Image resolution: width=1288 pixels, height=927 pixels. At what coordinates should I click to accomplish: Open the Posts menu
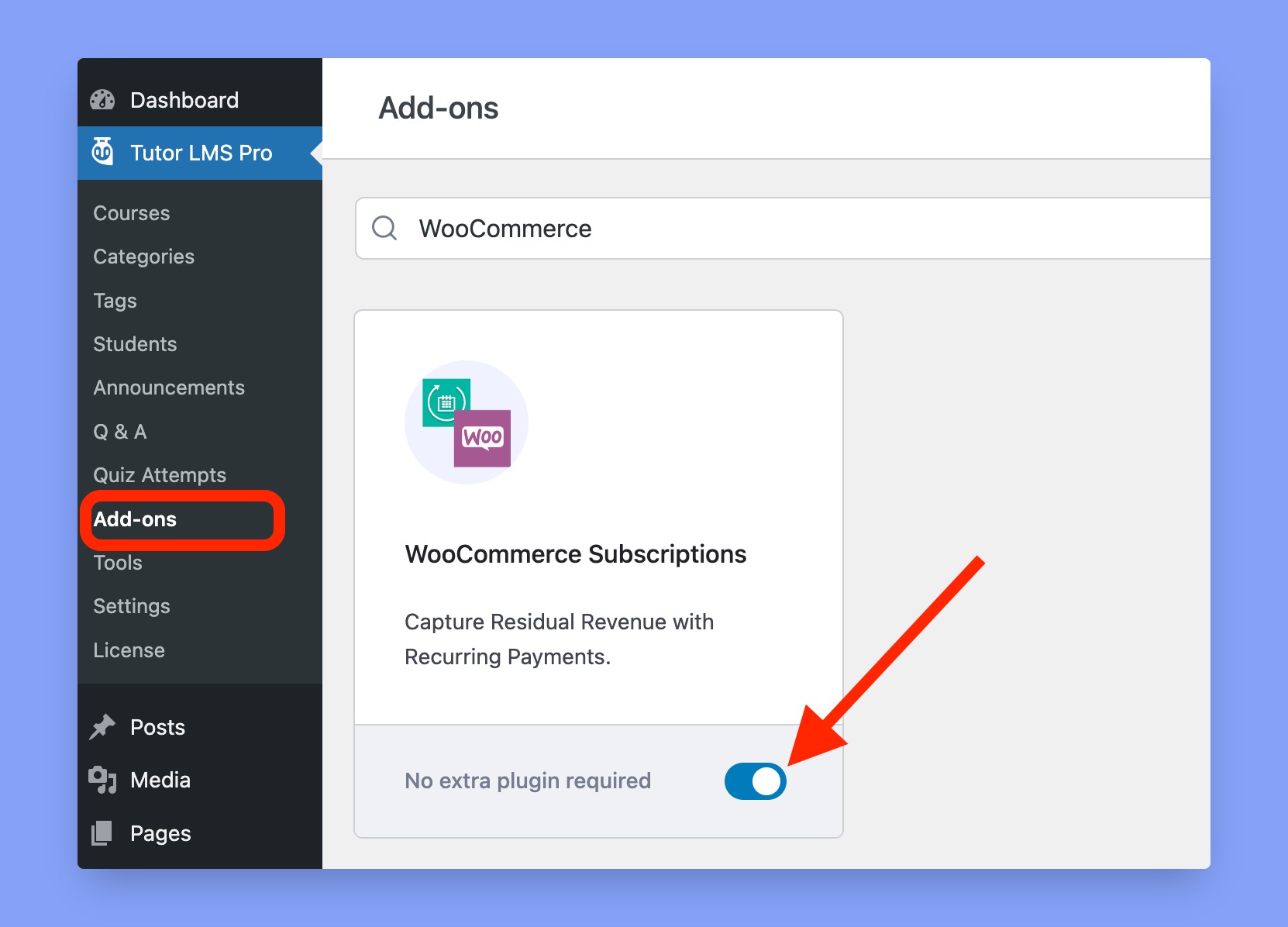click(x=200, y=727)
